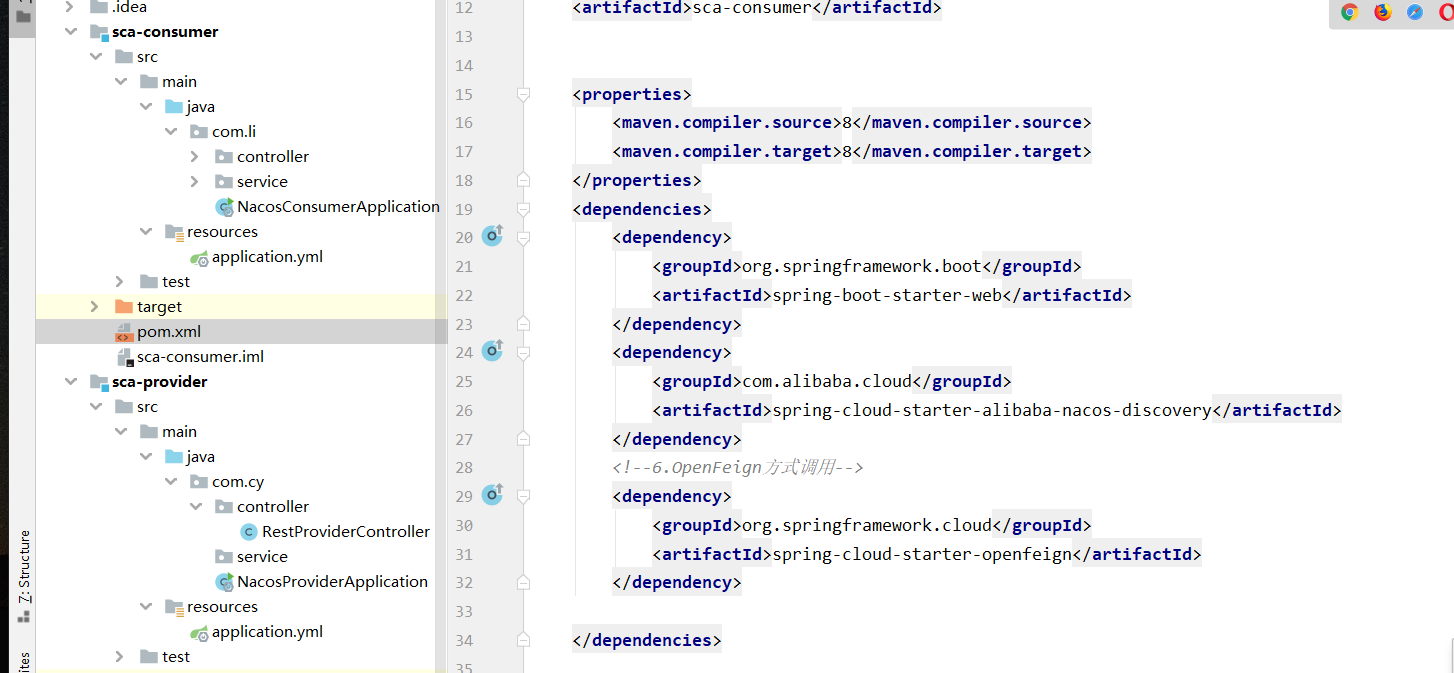
Task: Select sca-consumer.iml in project tree
Action: point(200,357)
